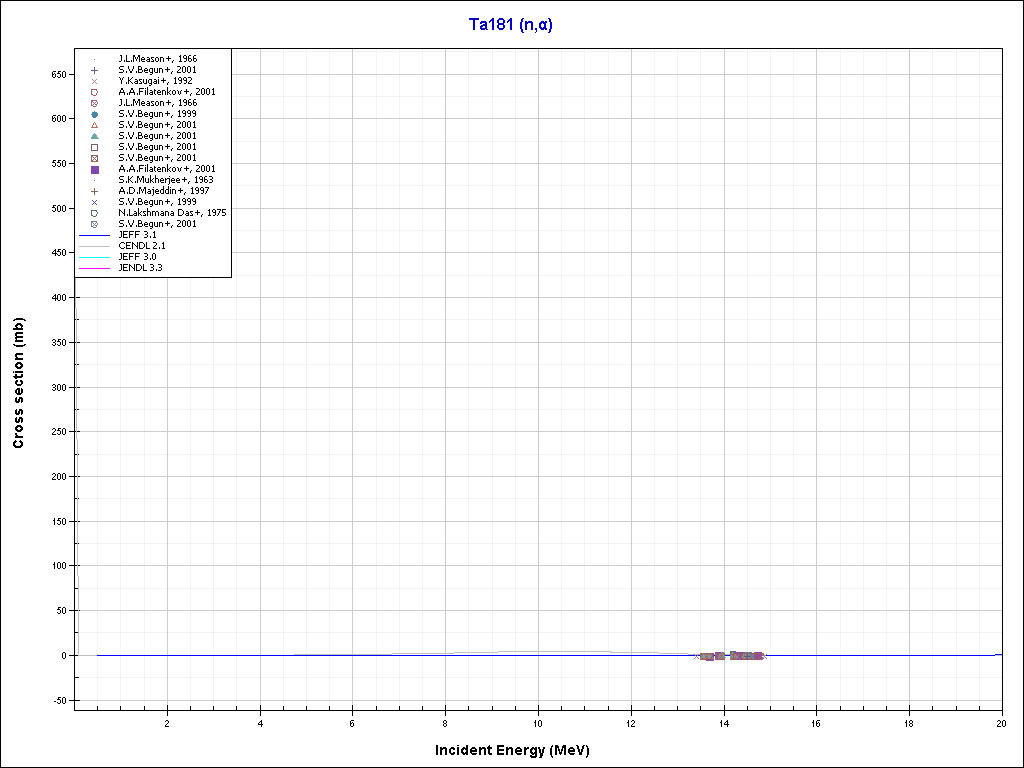The image size is (1024, 768).
Task: Click the filled blue circle S.V.Begun+ 1999 marker
Action: point(94,114)
